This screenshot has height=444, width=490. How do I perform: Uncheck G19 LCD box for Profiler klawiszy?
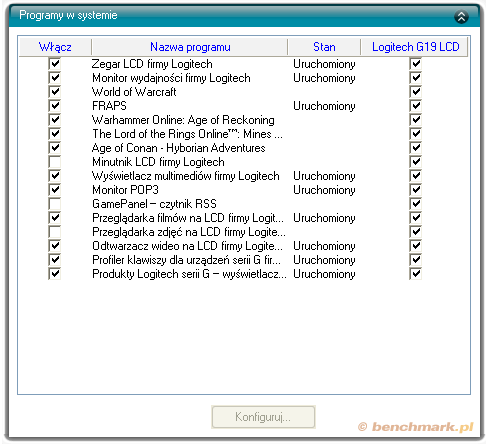point(416,260)
